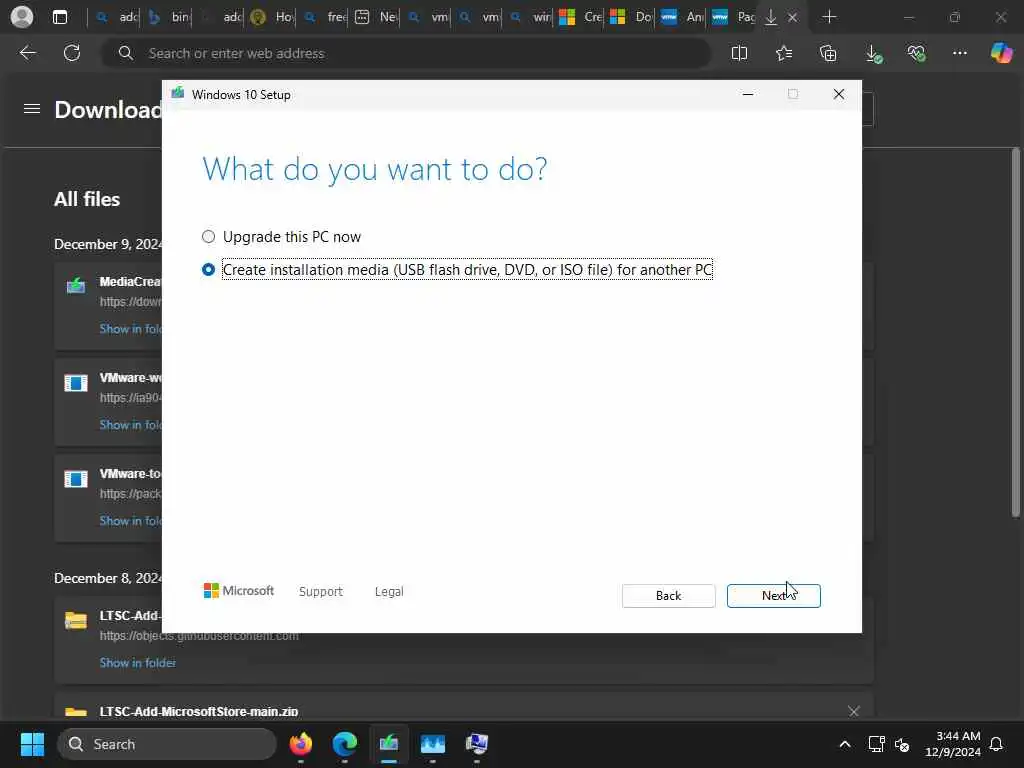Open Browser essentials heart icon
The image size is (1024, 768).
click(916, 53)
